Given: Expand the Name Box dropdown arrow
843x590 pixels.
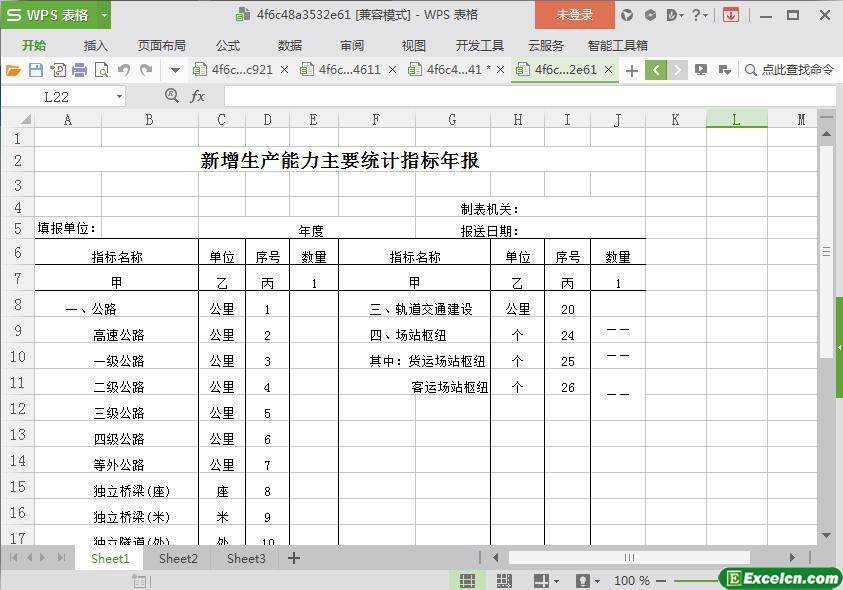Looking at the screenshot, I should [x=119, y=97].
